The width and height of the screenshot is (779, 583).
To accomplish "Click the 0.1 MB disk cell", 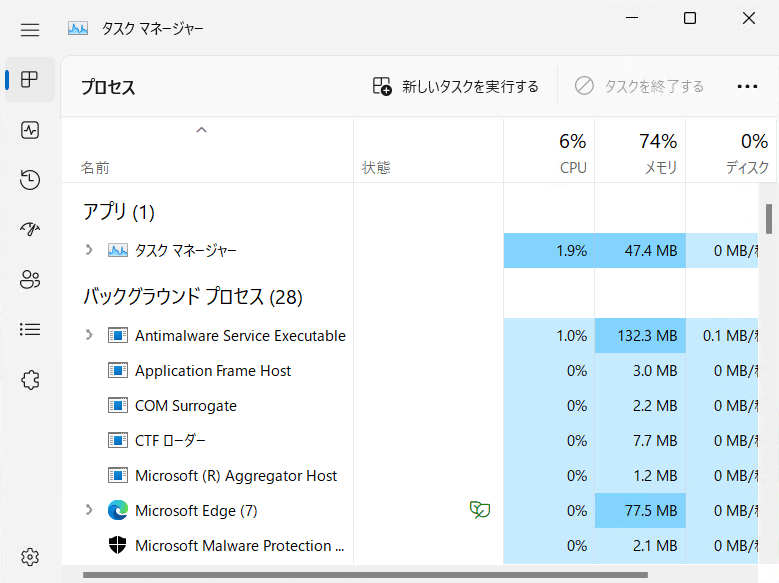I will tap(722, 335).
